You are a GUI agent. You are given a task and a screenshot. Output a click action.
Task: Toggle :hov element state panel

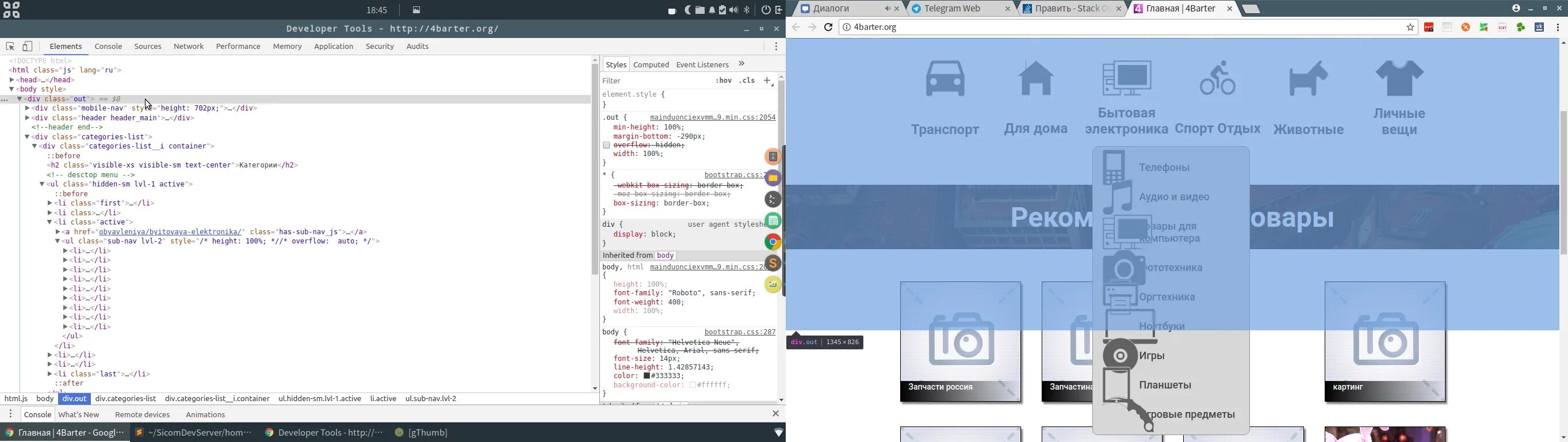723,81
